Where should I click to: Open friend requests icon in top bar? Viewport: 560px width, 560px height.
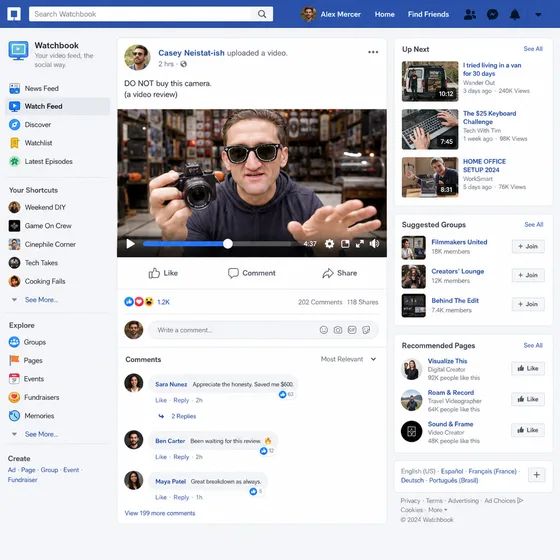click(x=470, y=14)
